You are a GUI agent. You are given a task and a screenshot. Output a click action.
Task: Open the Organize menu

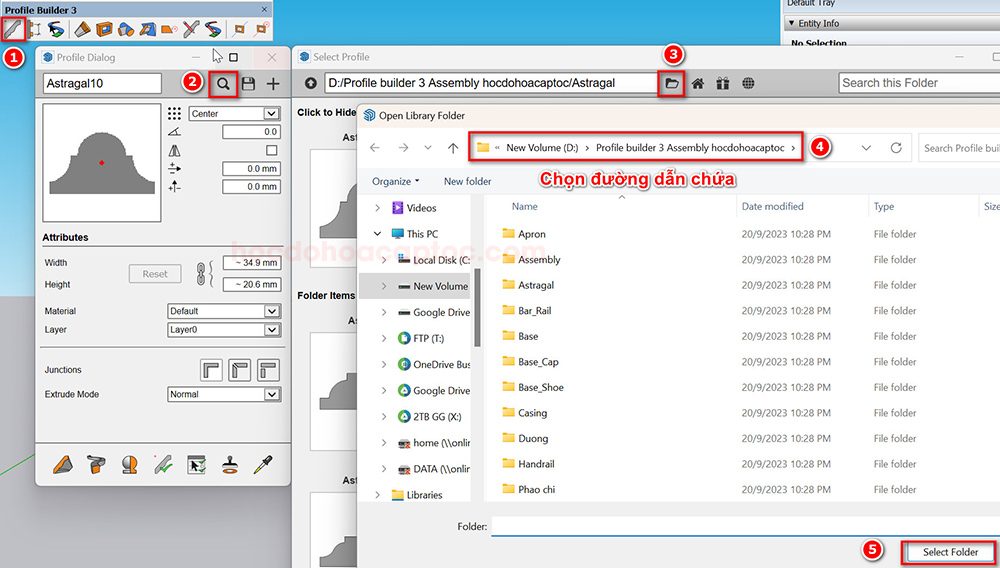click(395, 182)
